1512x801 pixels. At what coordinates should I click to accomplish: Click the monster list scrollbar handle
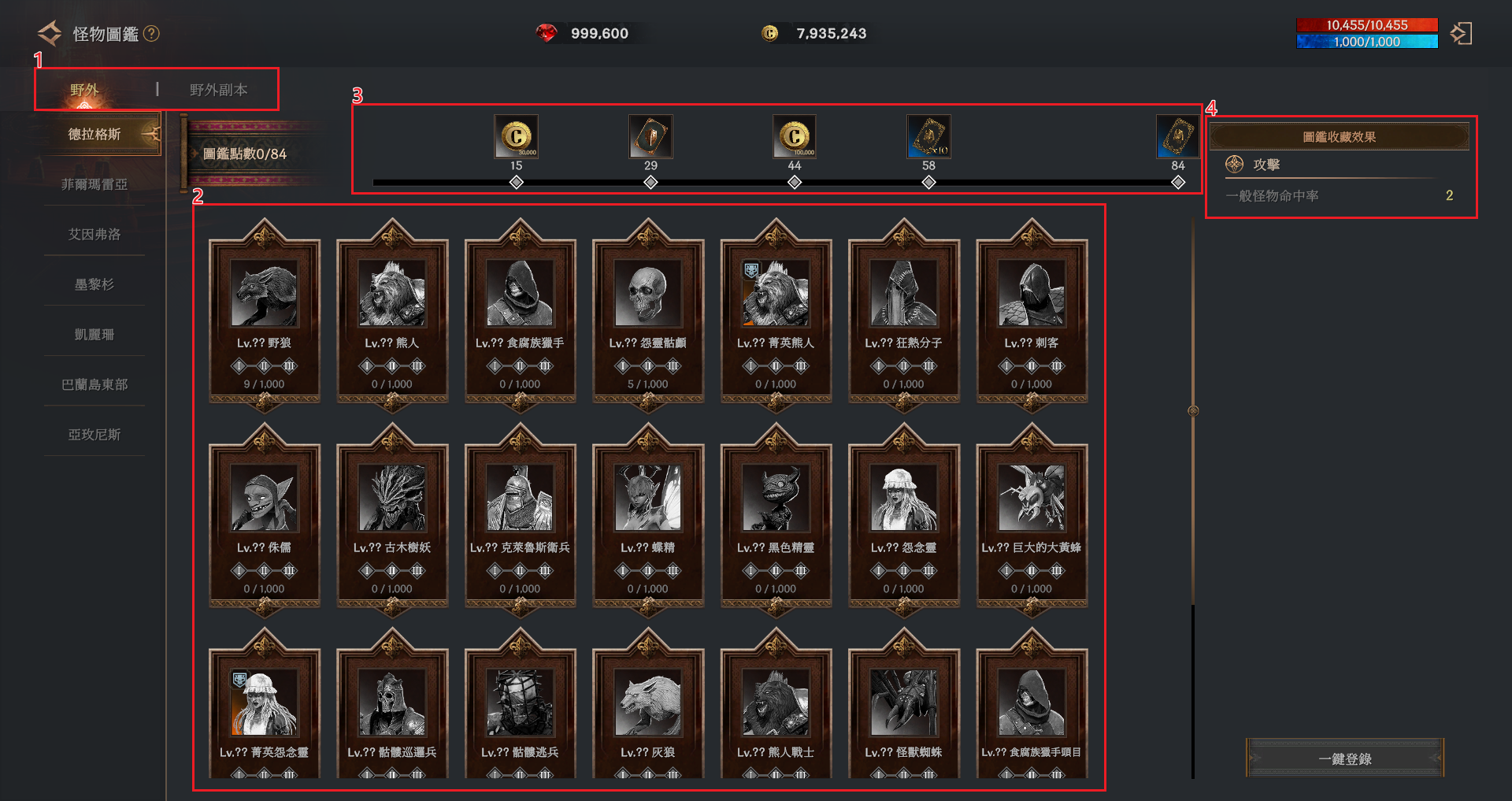1193,410
